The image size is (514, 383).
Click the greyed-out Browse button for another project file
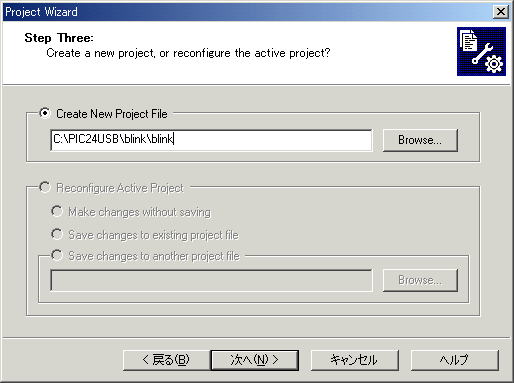tap(420, 280)
